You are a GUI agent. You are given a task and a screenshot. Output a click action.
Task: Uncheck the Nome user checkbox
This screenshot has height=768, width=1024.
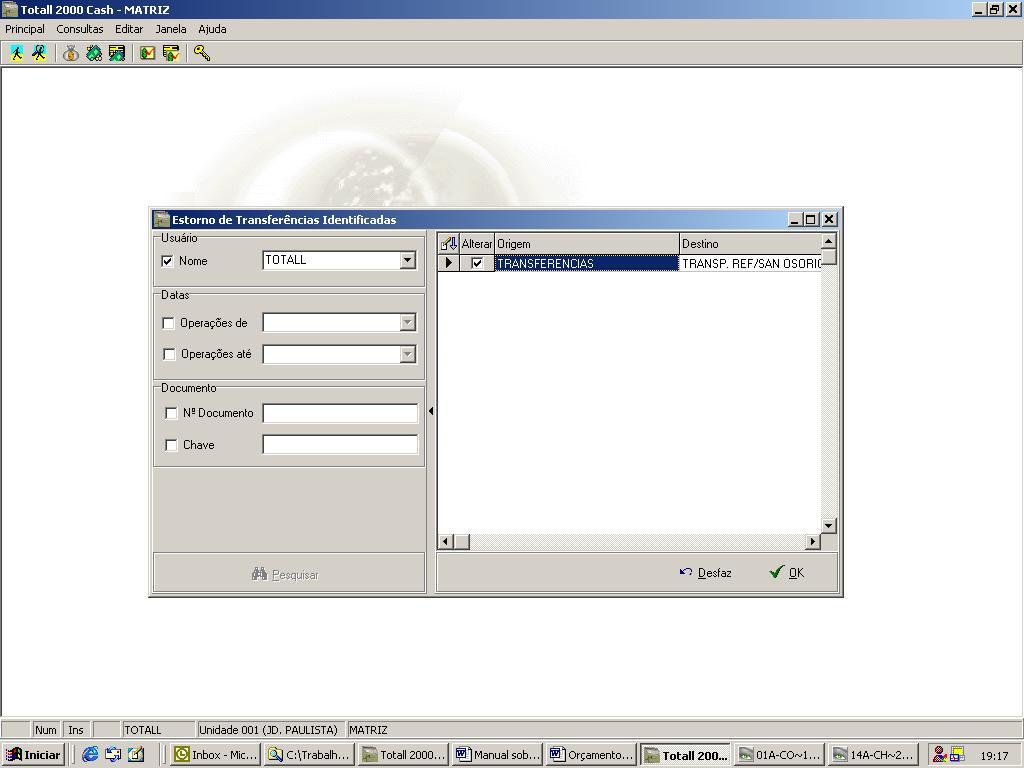[167, 261]
